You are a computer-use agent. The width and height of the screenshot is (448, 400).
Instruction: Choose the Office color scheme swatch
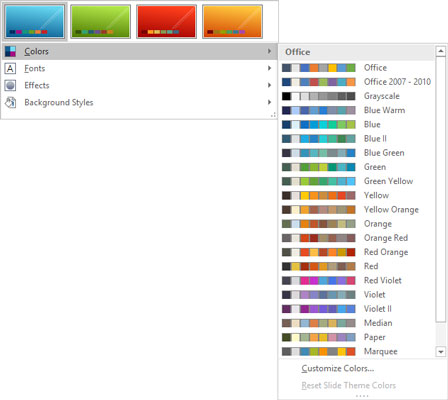tap(319, 68)
